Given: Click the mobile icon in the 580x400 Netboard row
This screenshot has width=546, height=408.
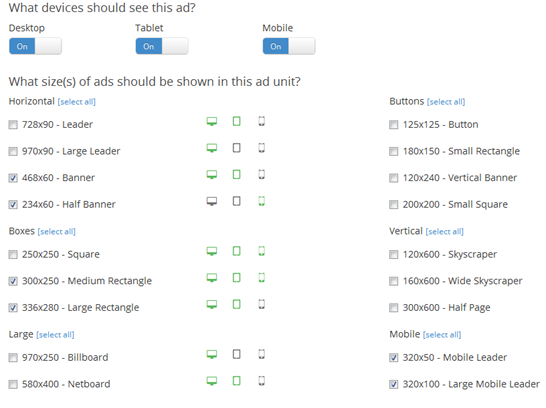Looking at the screenshot, I should pos(262,381).
